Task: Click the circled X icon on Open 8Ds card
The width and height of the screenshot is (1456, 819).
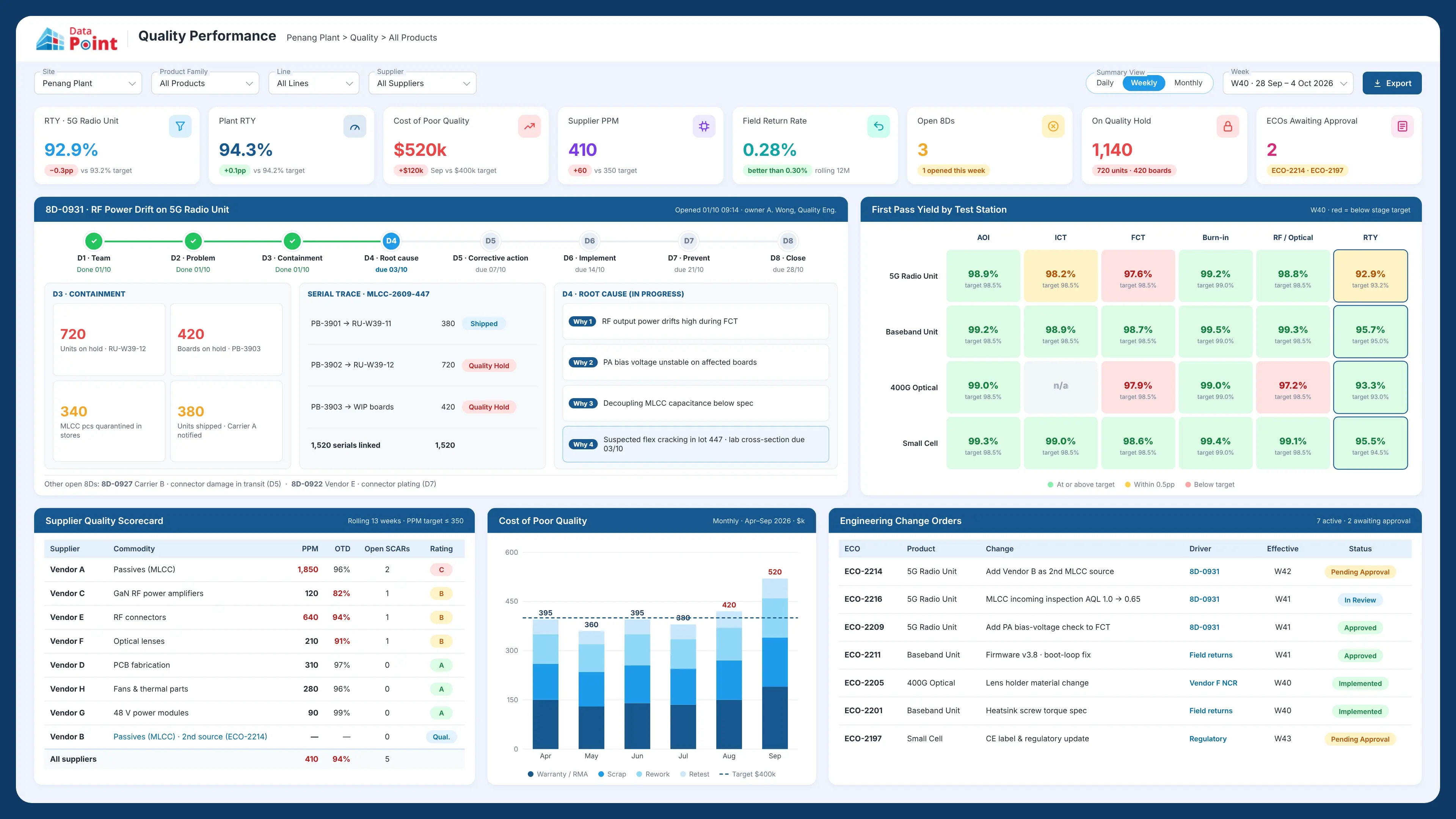Action: tap(1053, 126)
